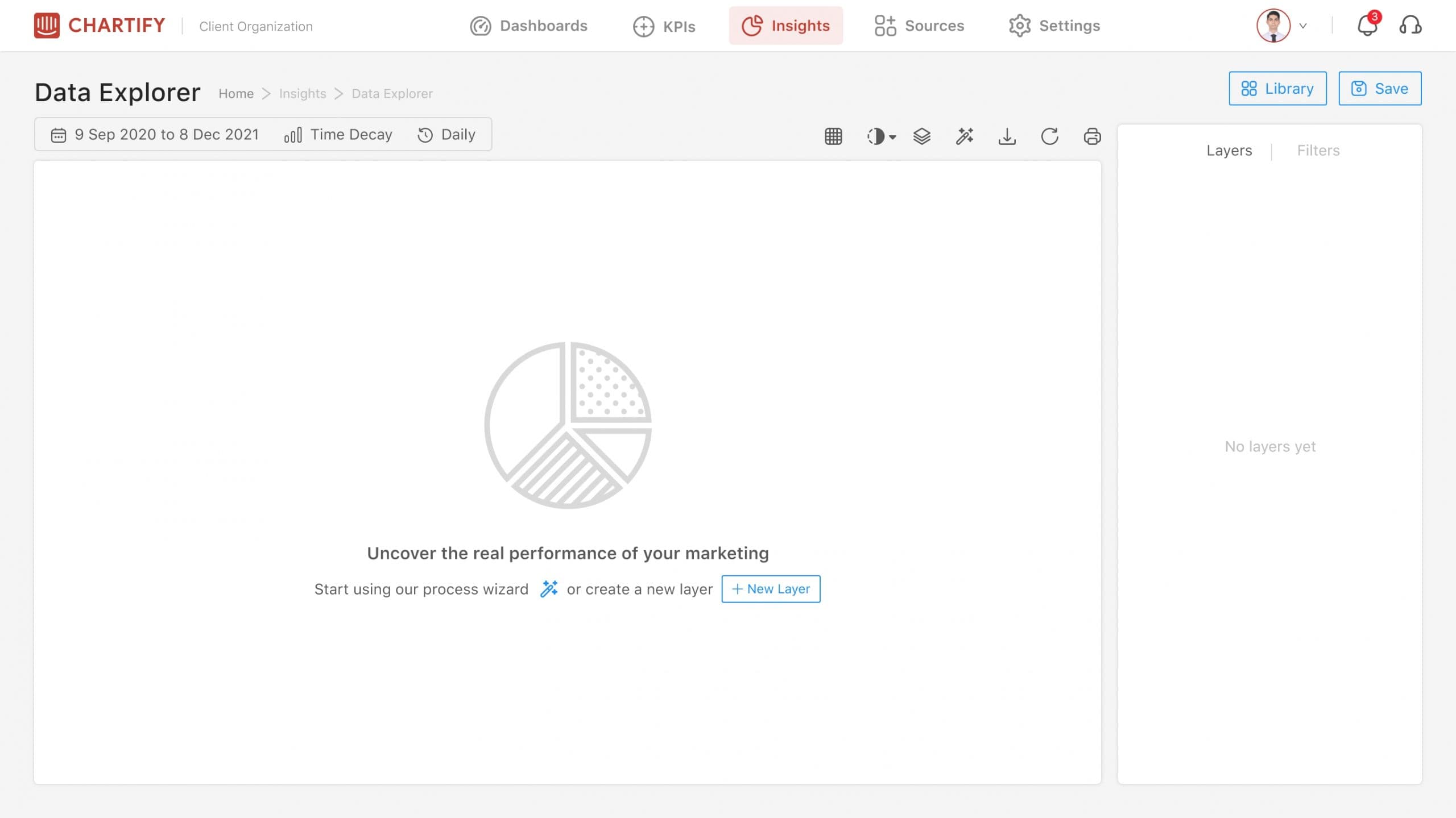Open the contrast theme dropdown icon
The width and height of the screenshot is (1456, 818).
coord(881,136)
